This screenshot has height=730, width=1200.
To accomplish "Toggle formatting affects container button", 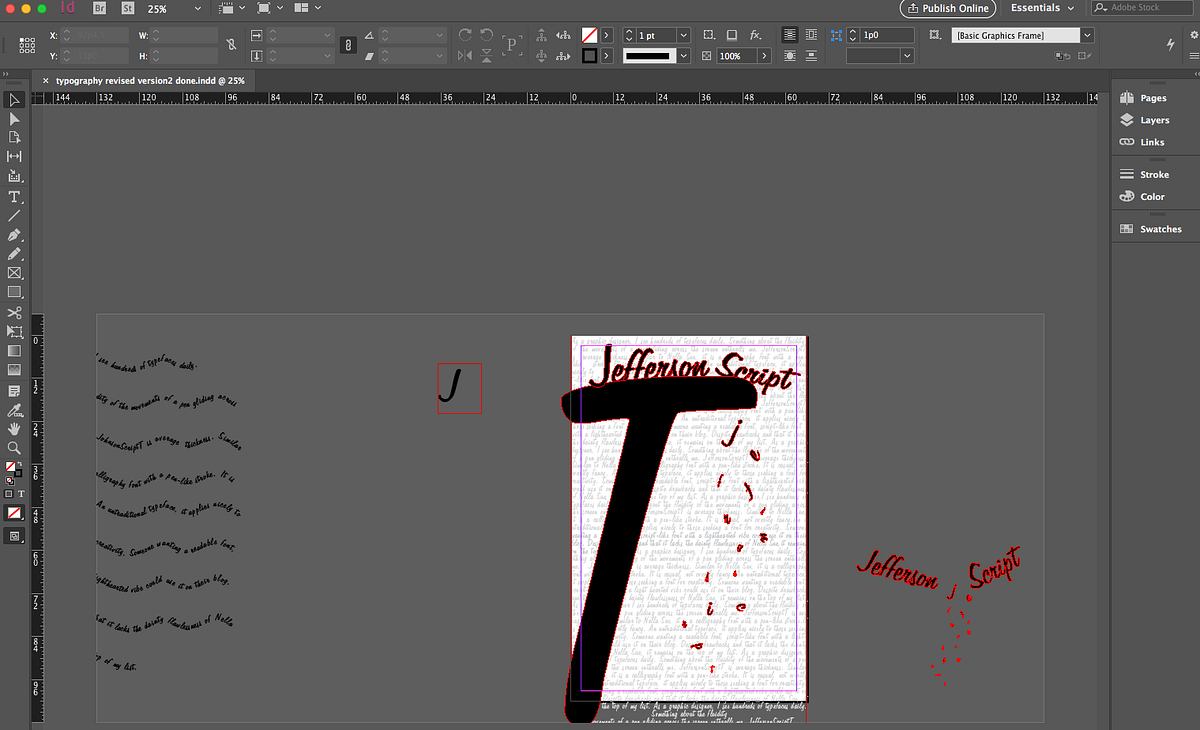I will pyautogui.click(x=8, y=493).
